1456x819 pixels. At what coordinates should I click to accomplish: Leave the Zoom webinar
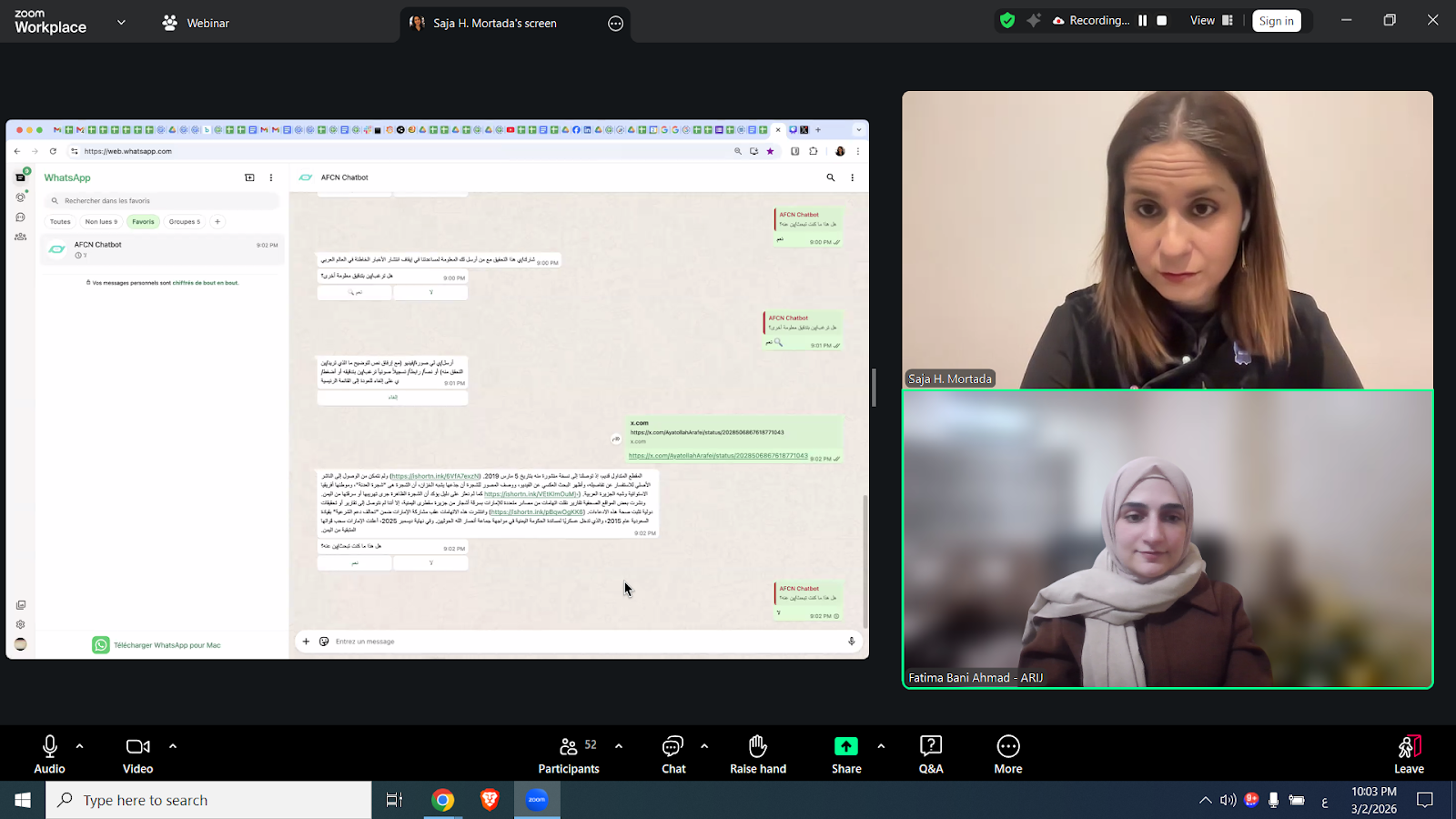tap(1409, 755)
